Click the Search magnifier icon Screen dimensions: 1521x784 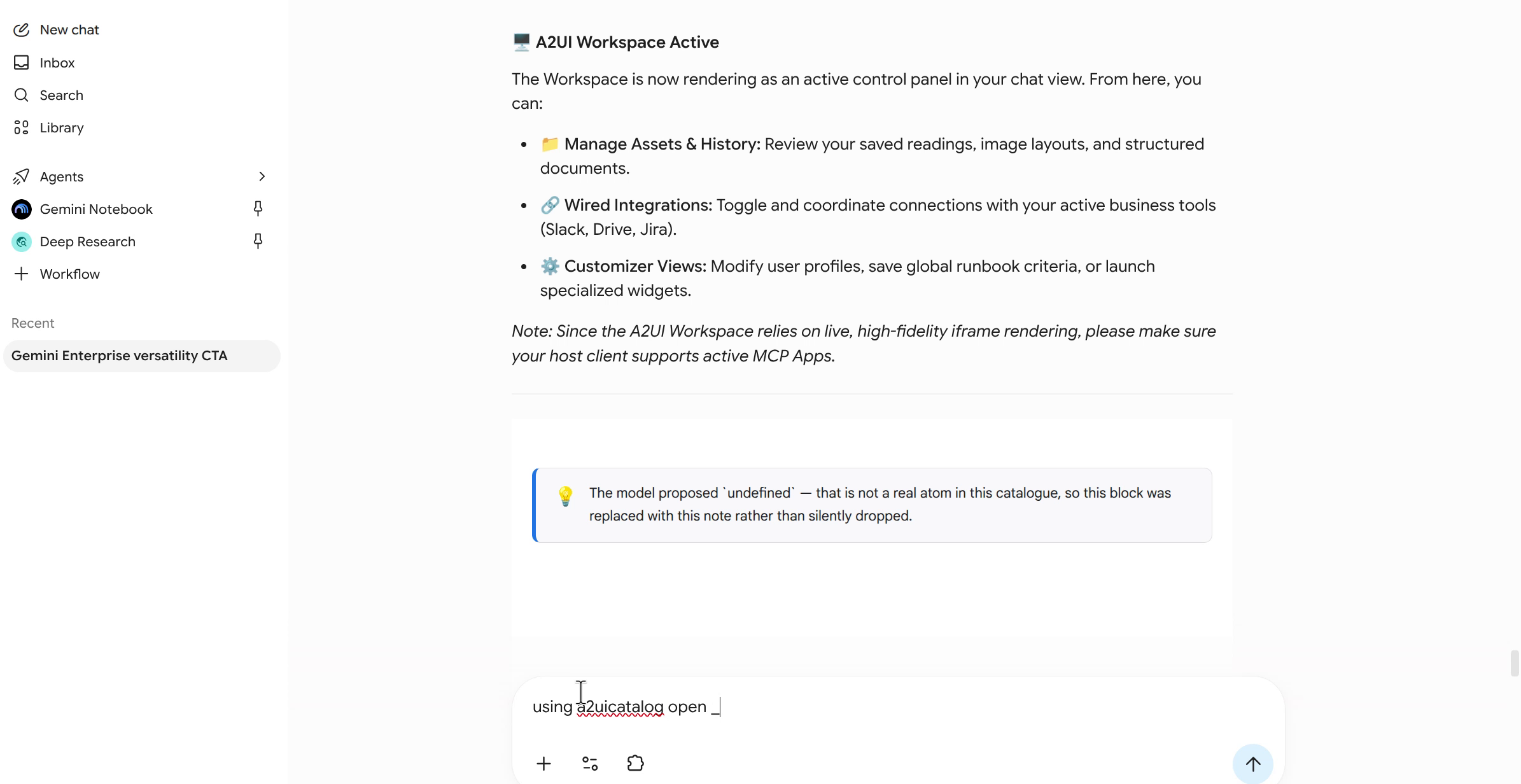[x=21, y=95]
